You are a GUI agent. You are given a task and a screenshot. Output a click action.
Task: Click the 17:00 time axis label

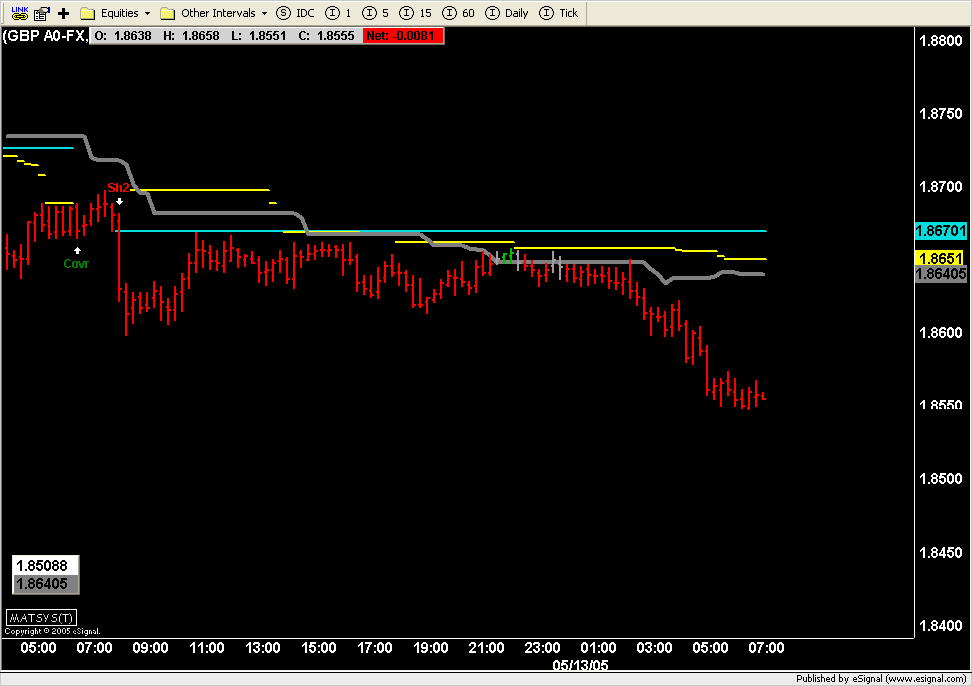point(374,648)
